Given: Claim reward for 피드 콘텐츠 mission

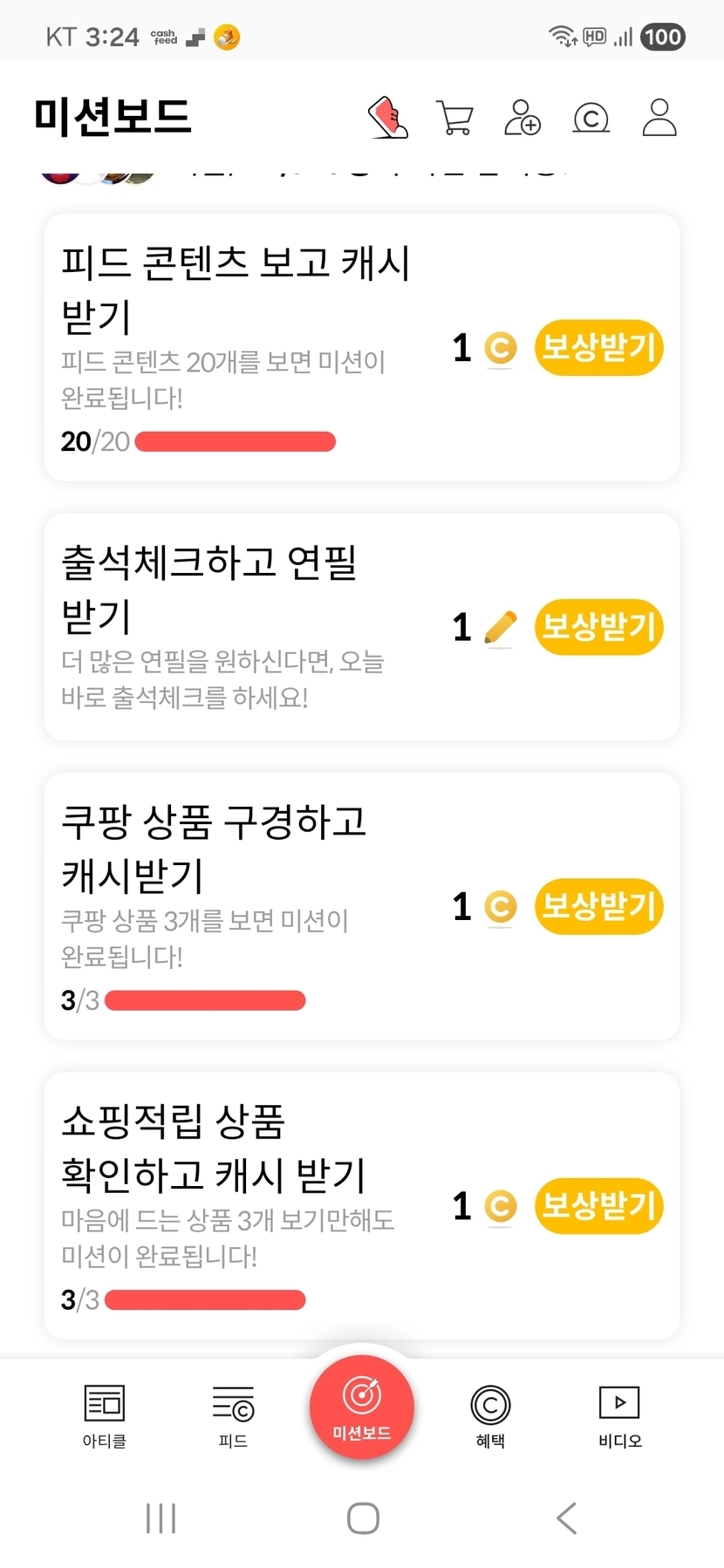Looking at the screenshot, I should pos(598,348).
